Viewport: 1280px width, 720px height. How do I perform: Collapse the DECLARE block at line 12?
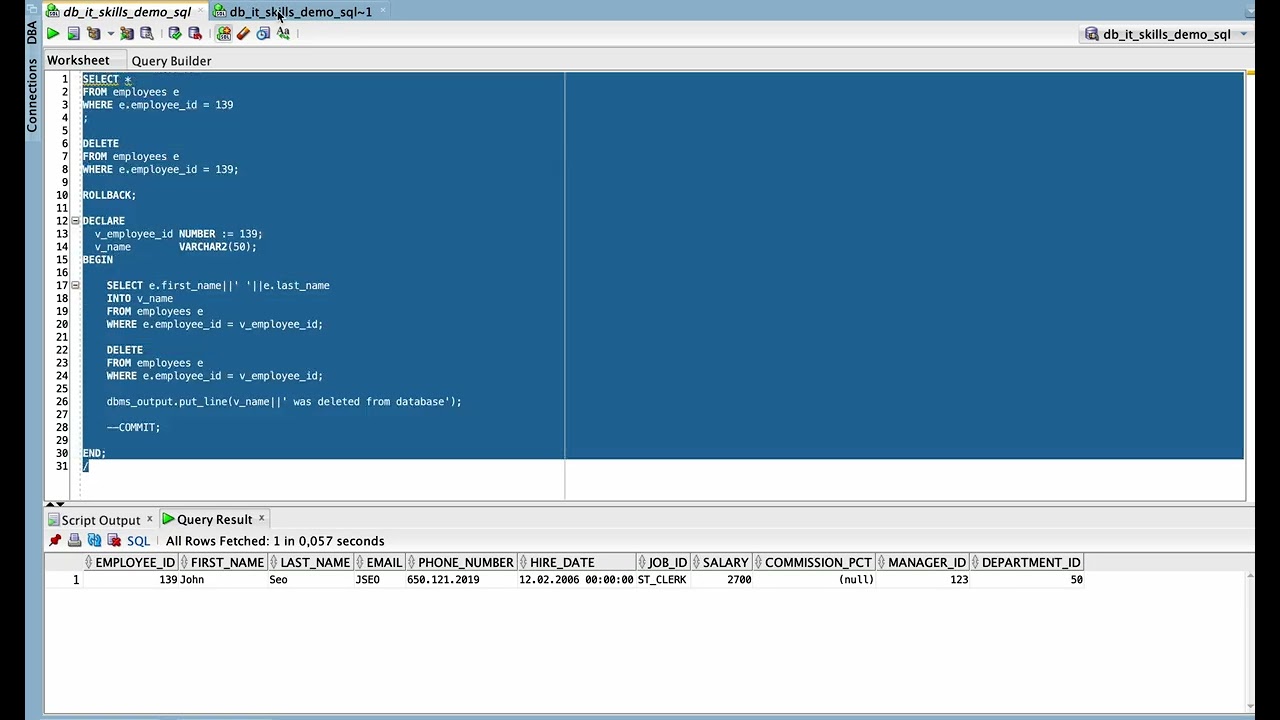[75, 221]
